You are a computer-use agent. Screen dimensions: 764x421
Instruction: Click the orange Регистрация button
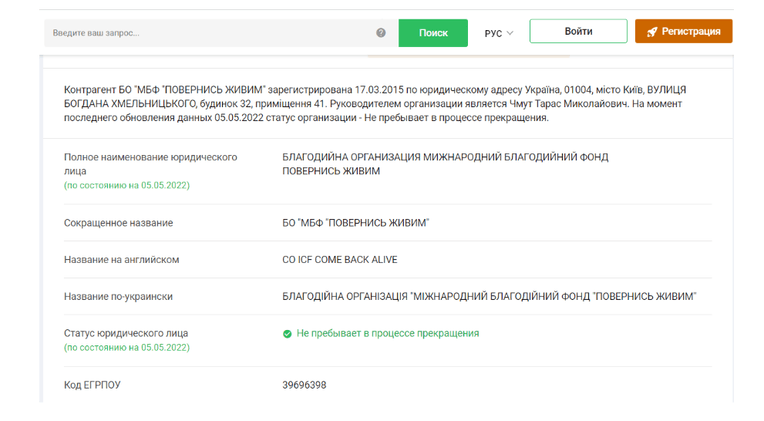[x=684, y=31]
